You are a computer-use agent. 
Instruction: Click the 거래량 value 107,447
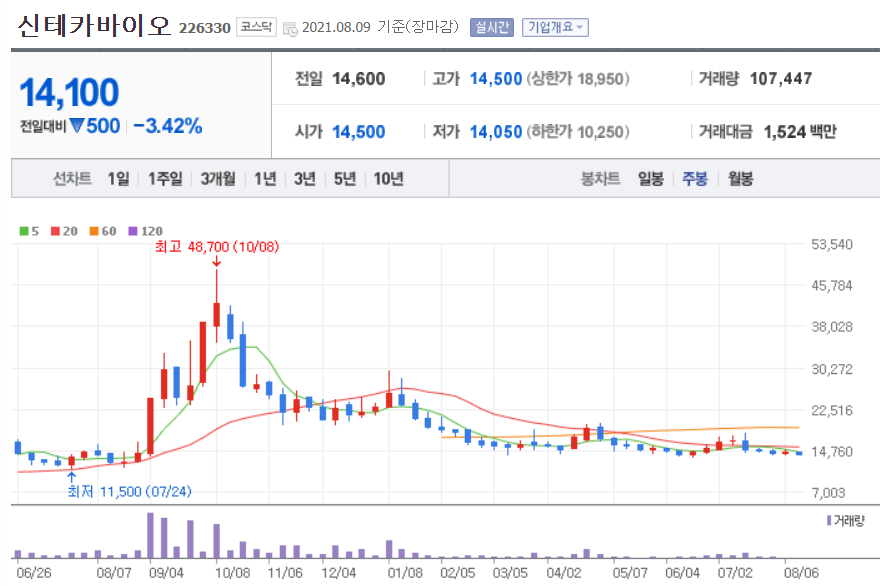[781, 79]
